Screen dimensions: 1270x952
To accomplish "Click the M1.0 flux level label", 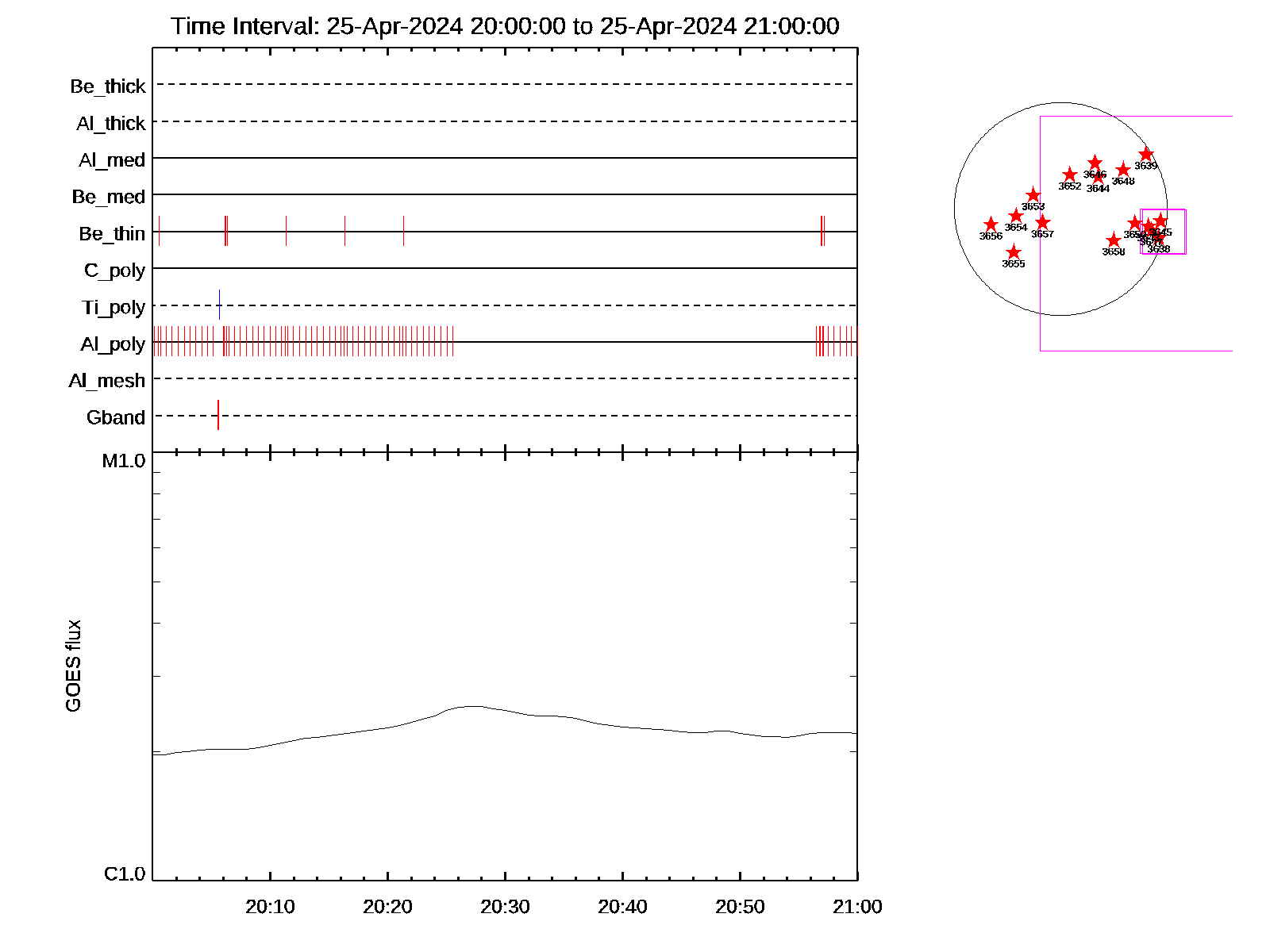I will pyautogui.click(x=124, y=461).
